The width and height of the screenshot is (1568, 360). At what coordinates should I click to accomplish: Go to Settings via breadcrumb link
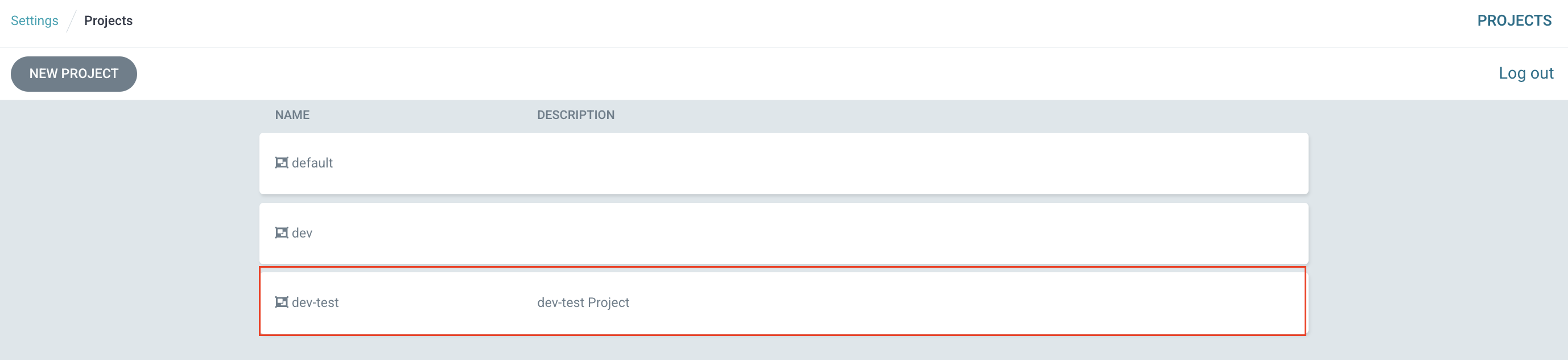[x=35, y=21]
